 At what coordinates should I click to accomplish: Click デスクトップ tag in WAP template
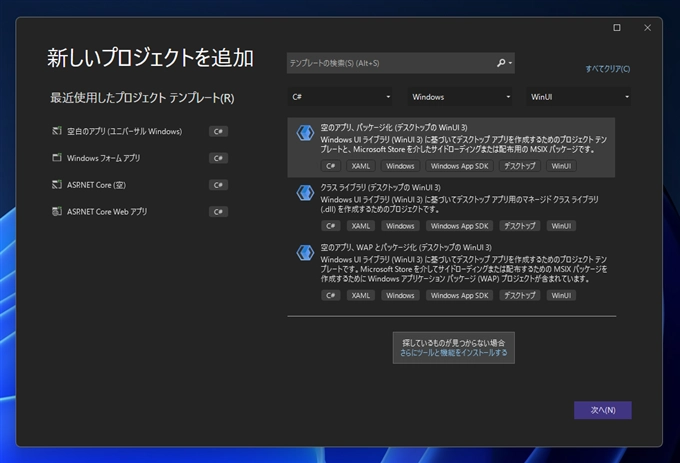pos(520,295)
